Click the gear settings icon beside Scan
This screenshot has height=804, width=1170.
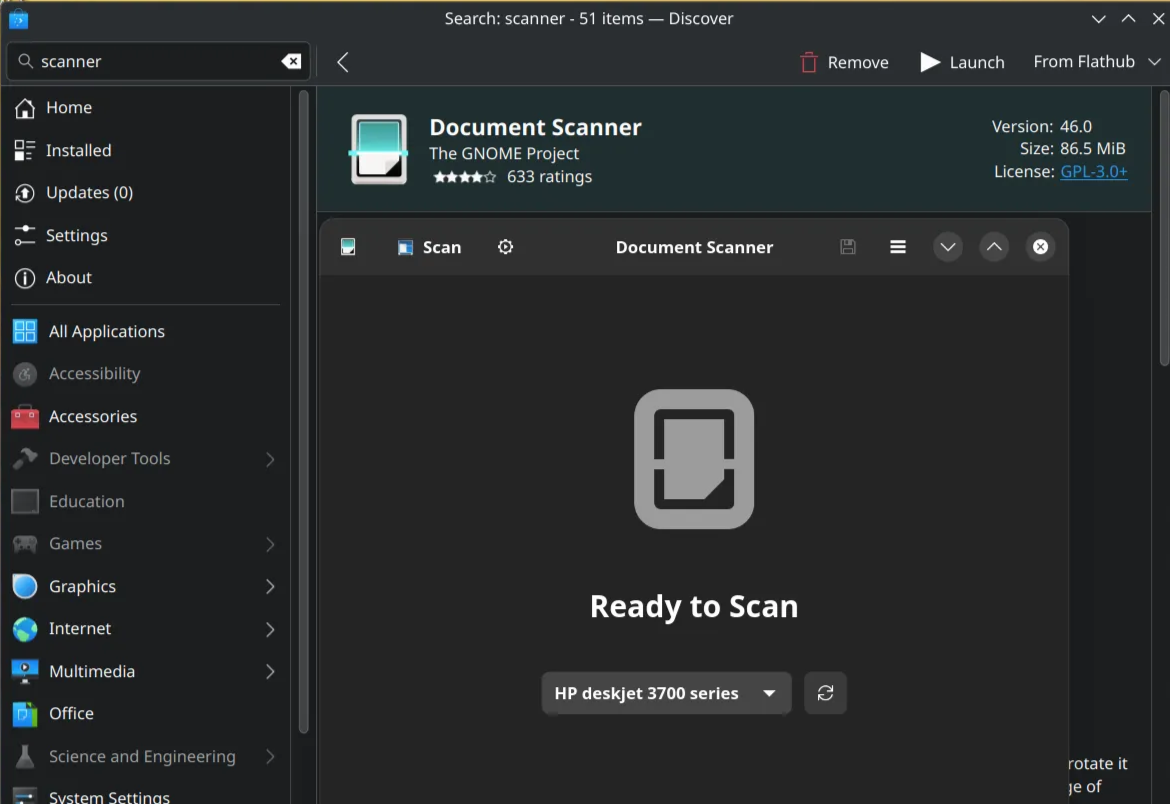(506, 247)
